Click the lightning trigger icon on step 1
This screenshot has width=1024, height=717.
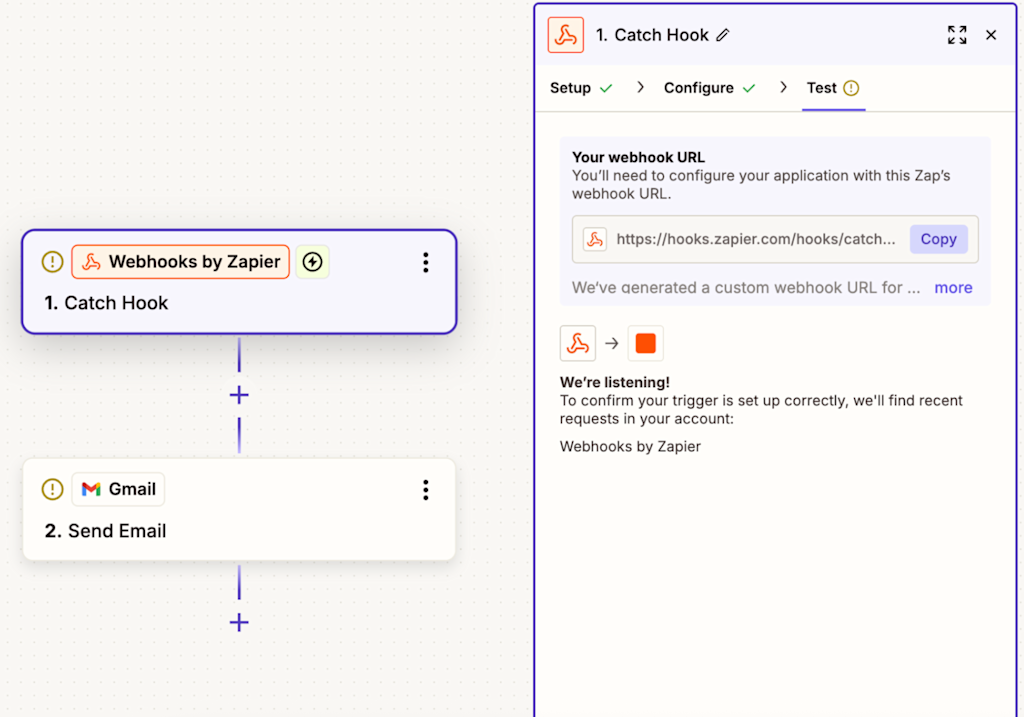click(312, 262)
